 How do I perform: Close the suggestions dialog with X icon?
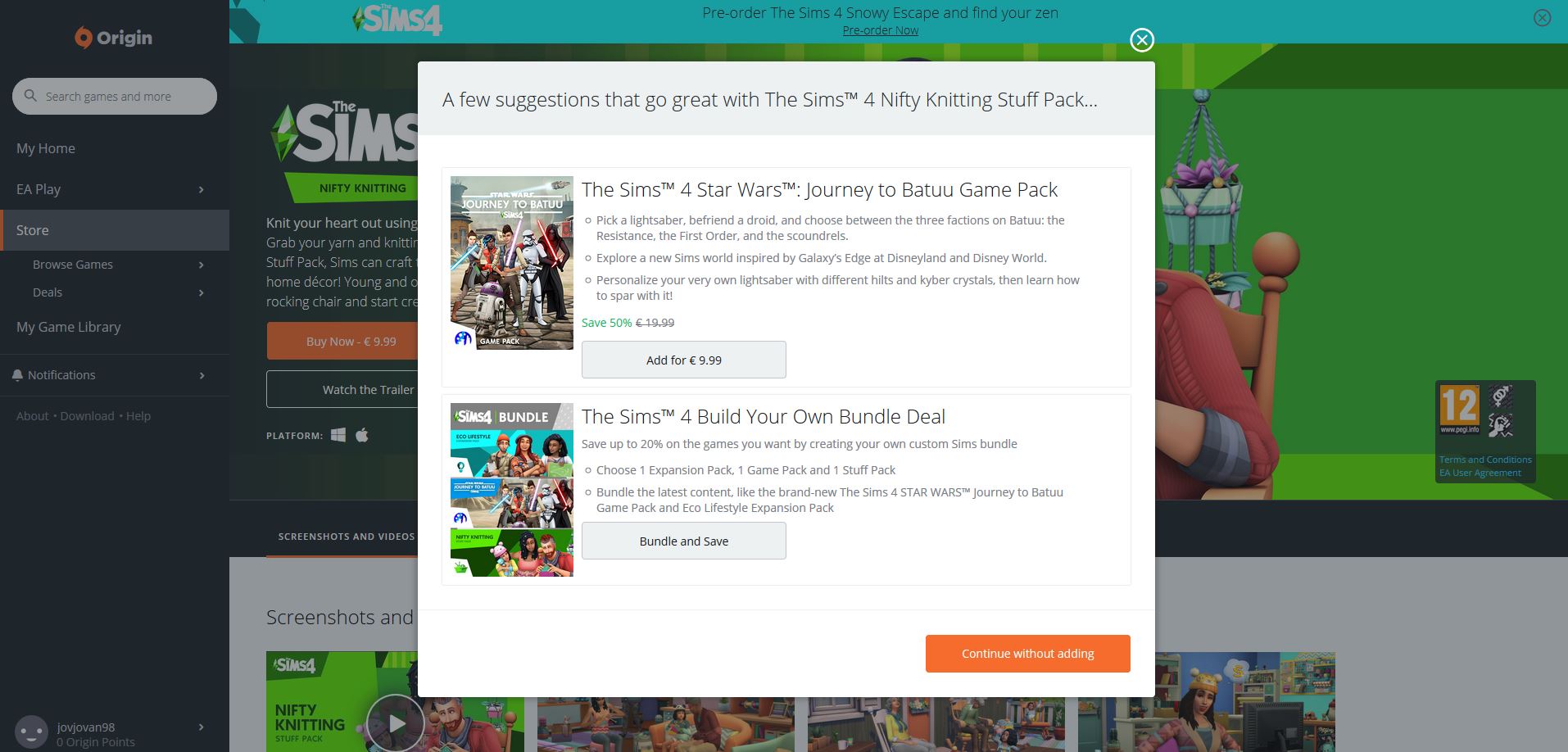(x=1142, y=40)
